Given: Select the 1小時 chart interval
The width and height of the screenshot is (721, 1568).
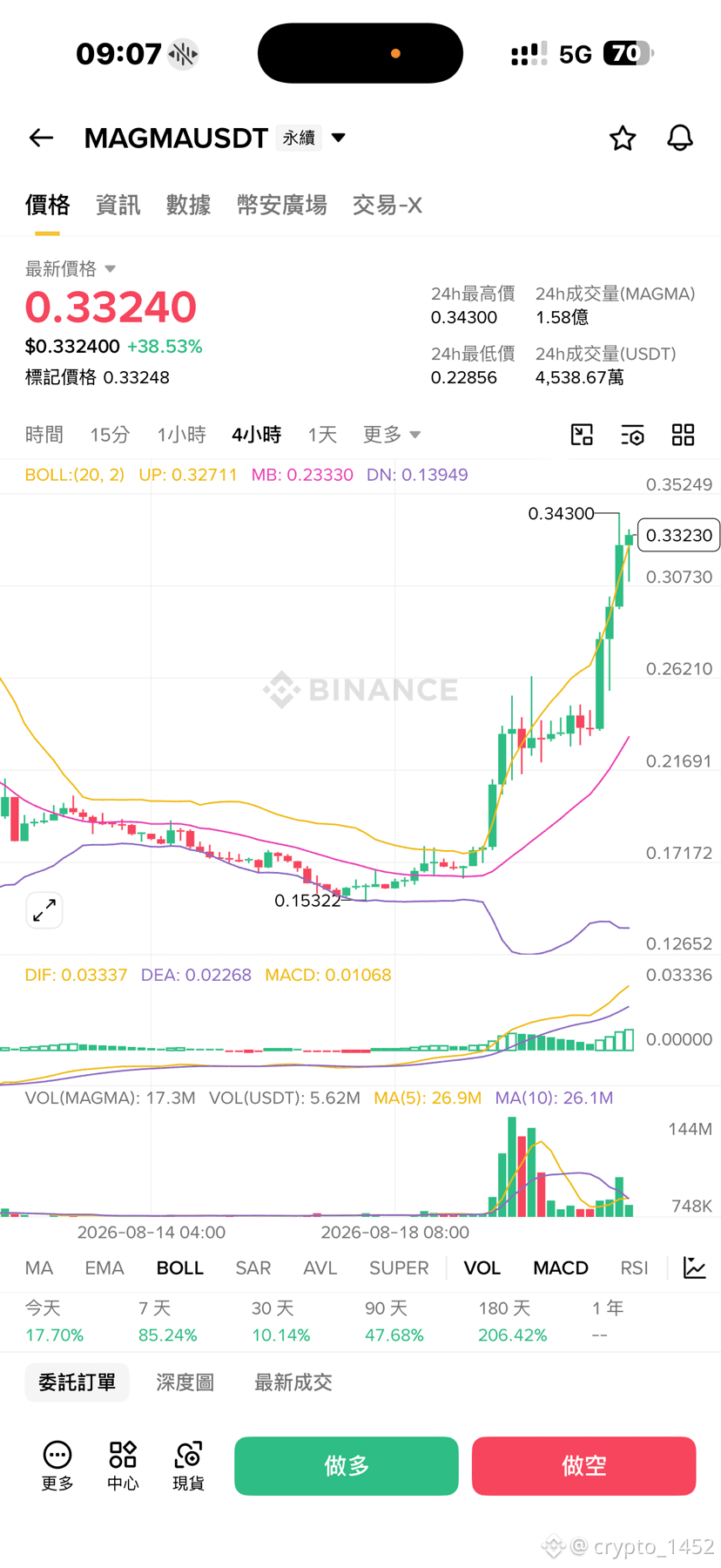Looking at the screenshot, I should pos(181,434).
